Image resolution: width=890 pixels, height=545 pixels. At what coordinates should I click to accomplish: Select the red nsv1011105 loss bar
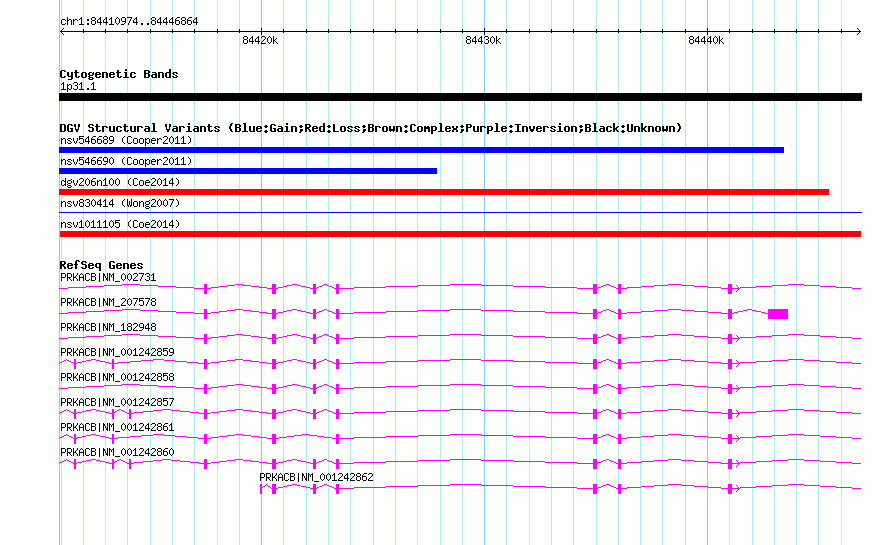click(460, 234)
